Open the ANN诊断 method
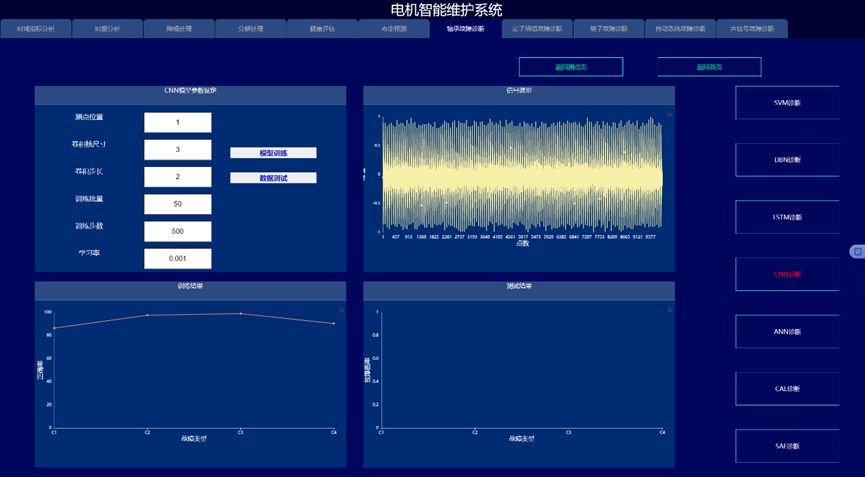This screenshot has width=865, height=477. point(787,331)
